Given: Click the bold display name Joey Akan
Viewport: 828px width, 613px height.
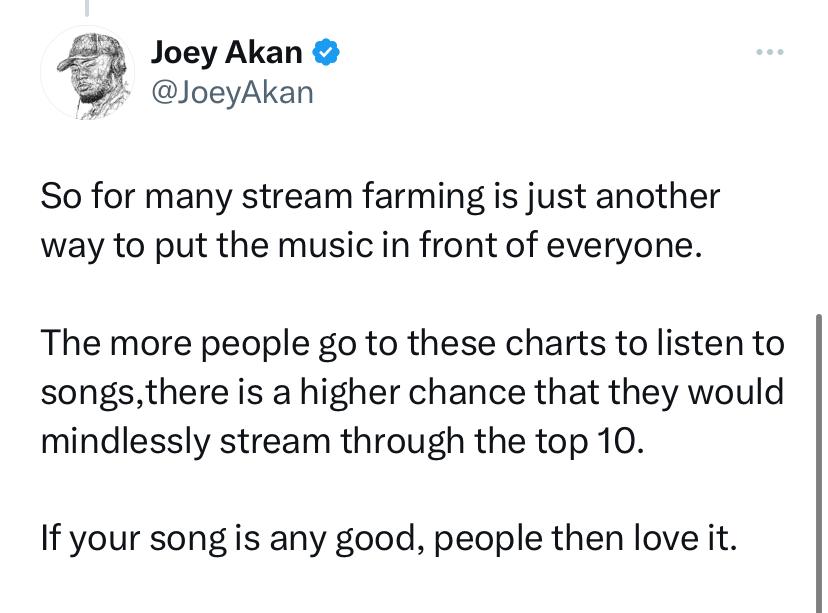Looking at the screenshot, I should (227, 53).
